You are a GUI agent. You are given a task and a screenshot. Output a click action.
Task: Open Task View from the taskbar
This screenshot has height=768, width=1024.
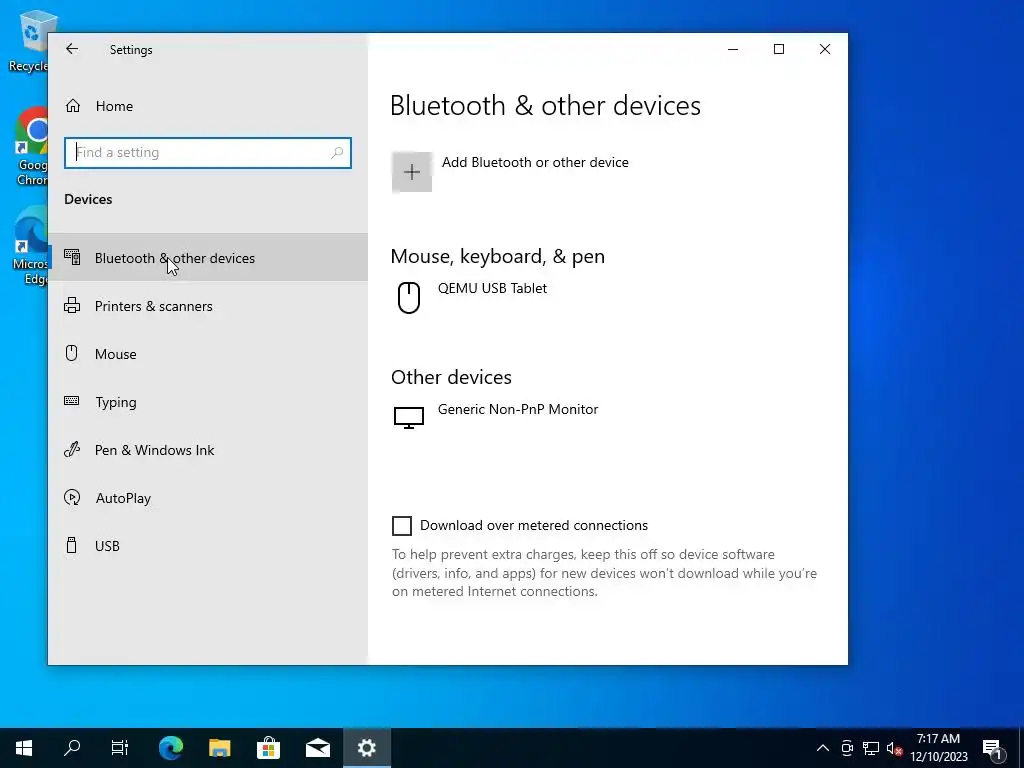point(120,748)
